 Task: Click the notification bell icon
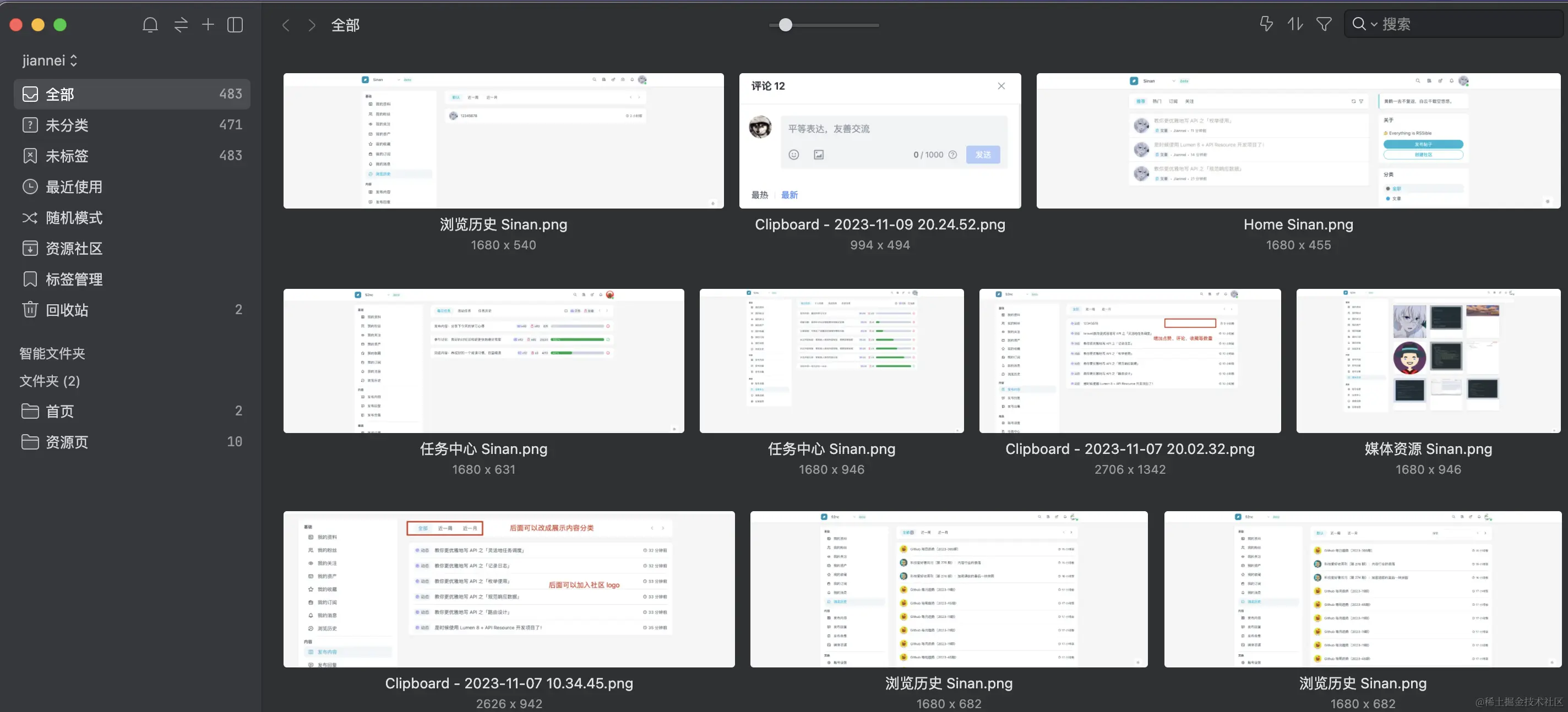150,25
